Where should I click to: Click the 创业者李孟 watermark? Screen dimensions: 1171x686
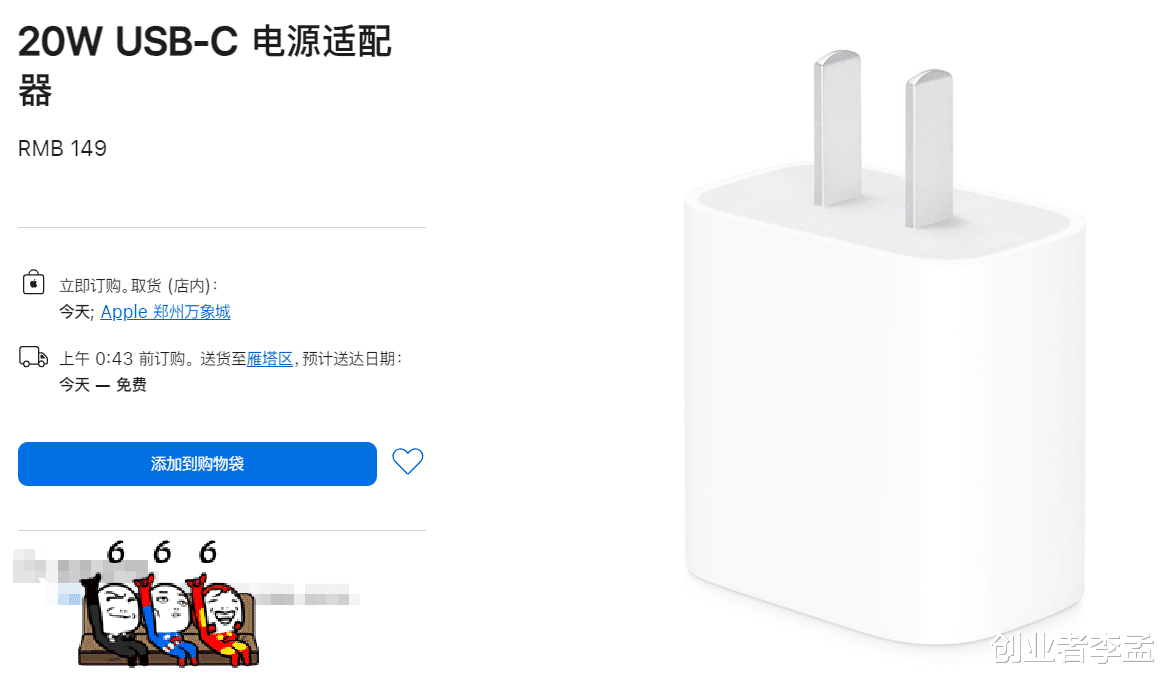click(1072, 647)
